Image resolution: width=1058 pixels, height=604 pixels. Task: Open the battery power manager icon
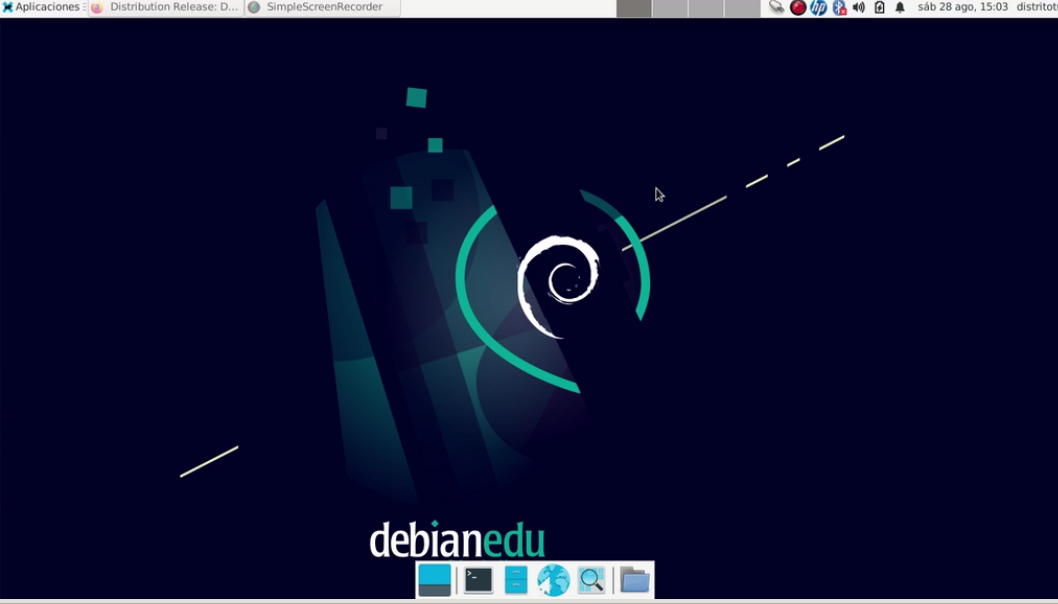[x=879, y=7]
